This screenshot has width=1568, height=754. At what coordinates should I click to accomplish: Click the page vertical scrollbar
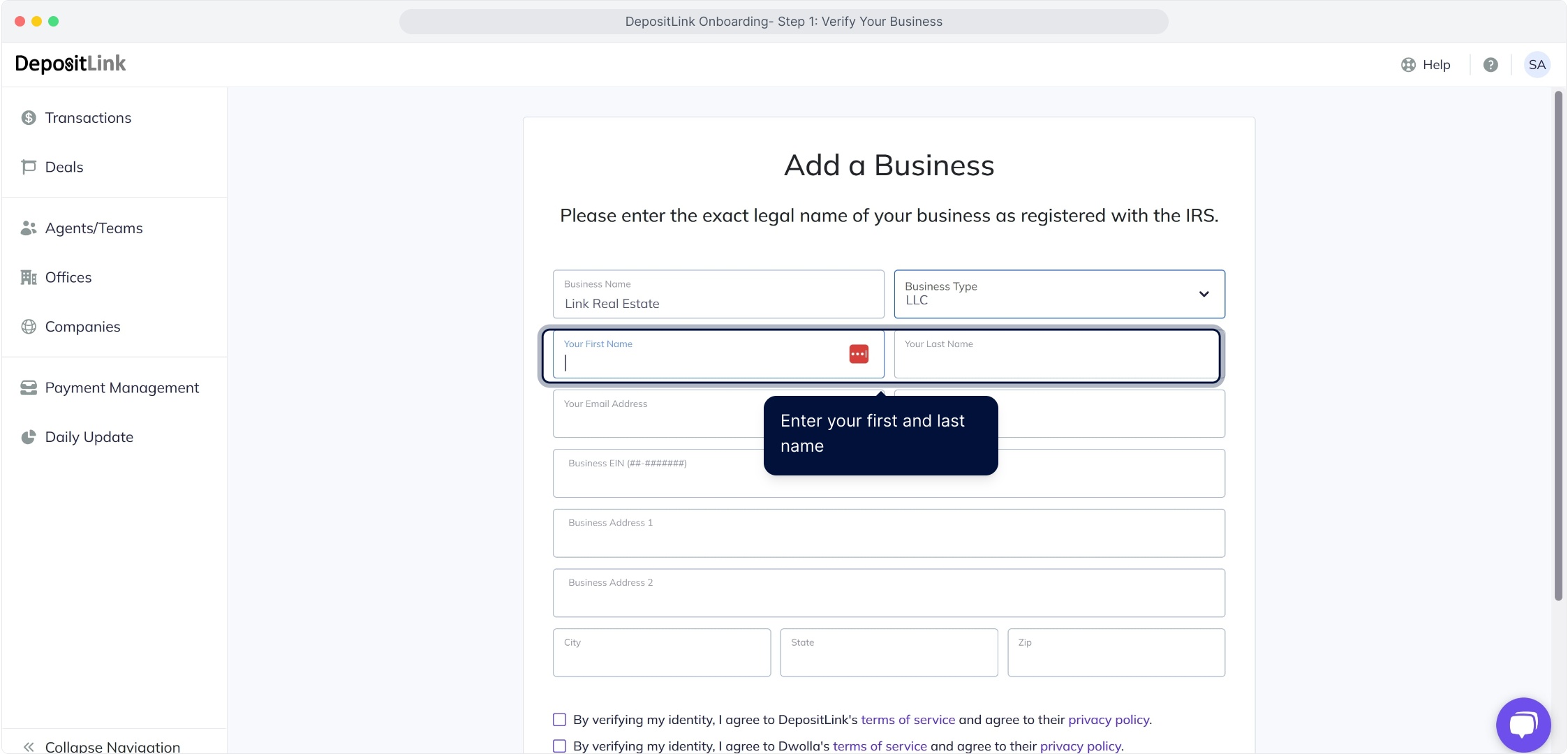[x=1558, y=346]
